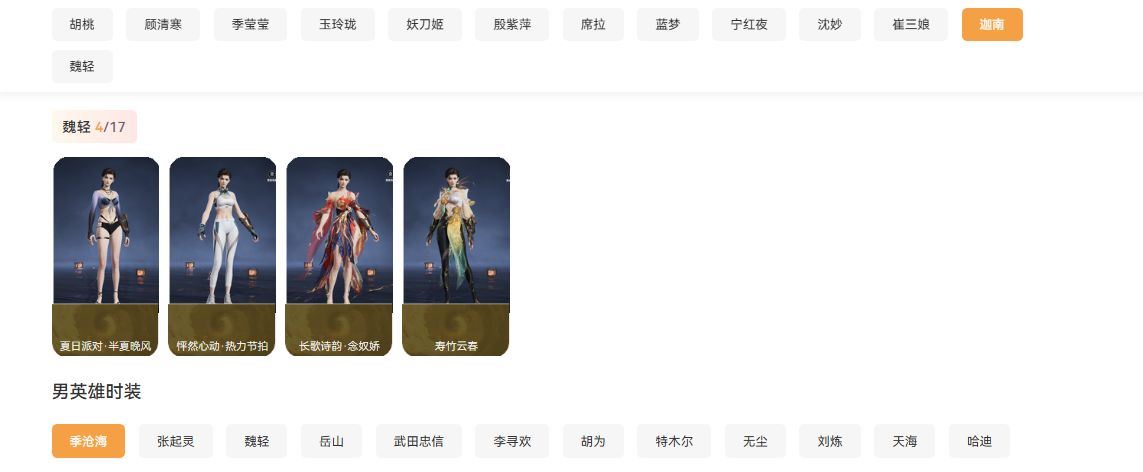1143x472 pixels.
Task: Select the 顾清寒 heroine tab
Action: tap(163, 24)
